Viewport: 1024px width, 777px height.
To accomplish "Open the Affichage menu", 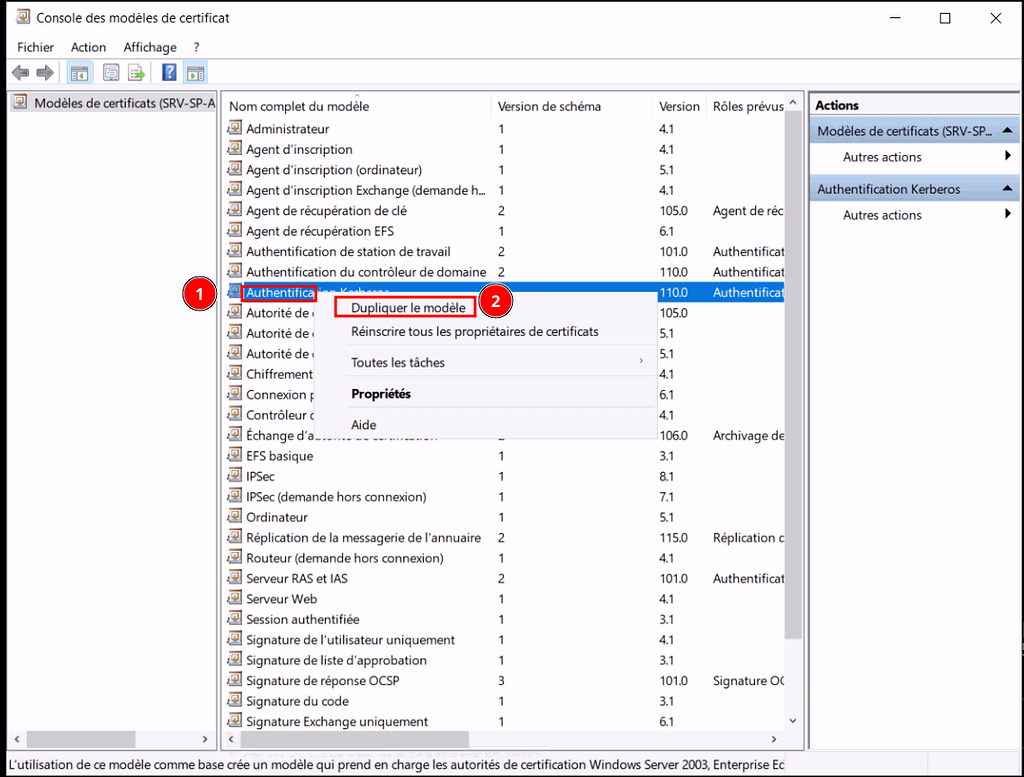I will tap(150, 47).
